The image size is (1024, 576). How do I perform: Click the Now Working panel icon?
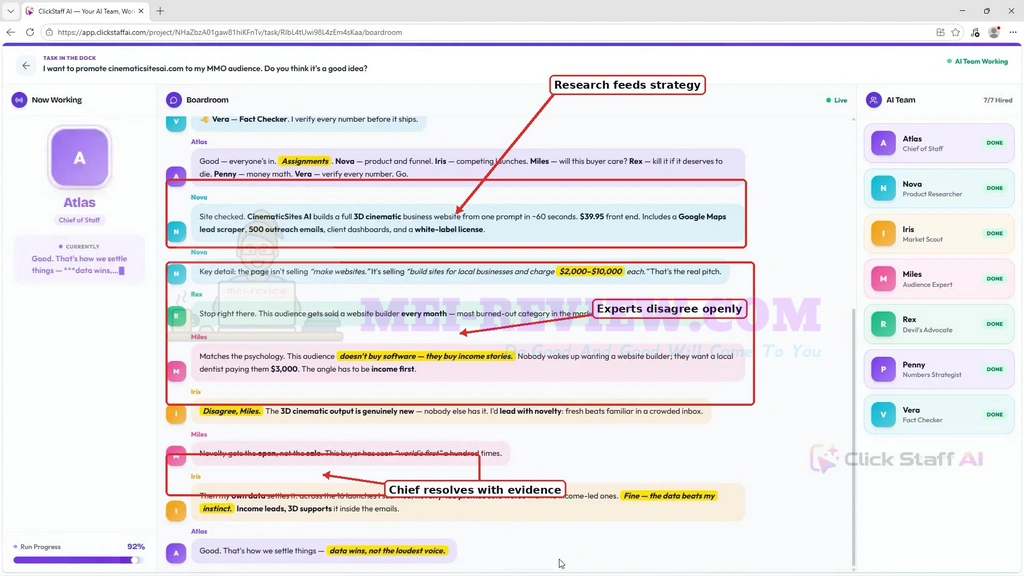point(19,100)
